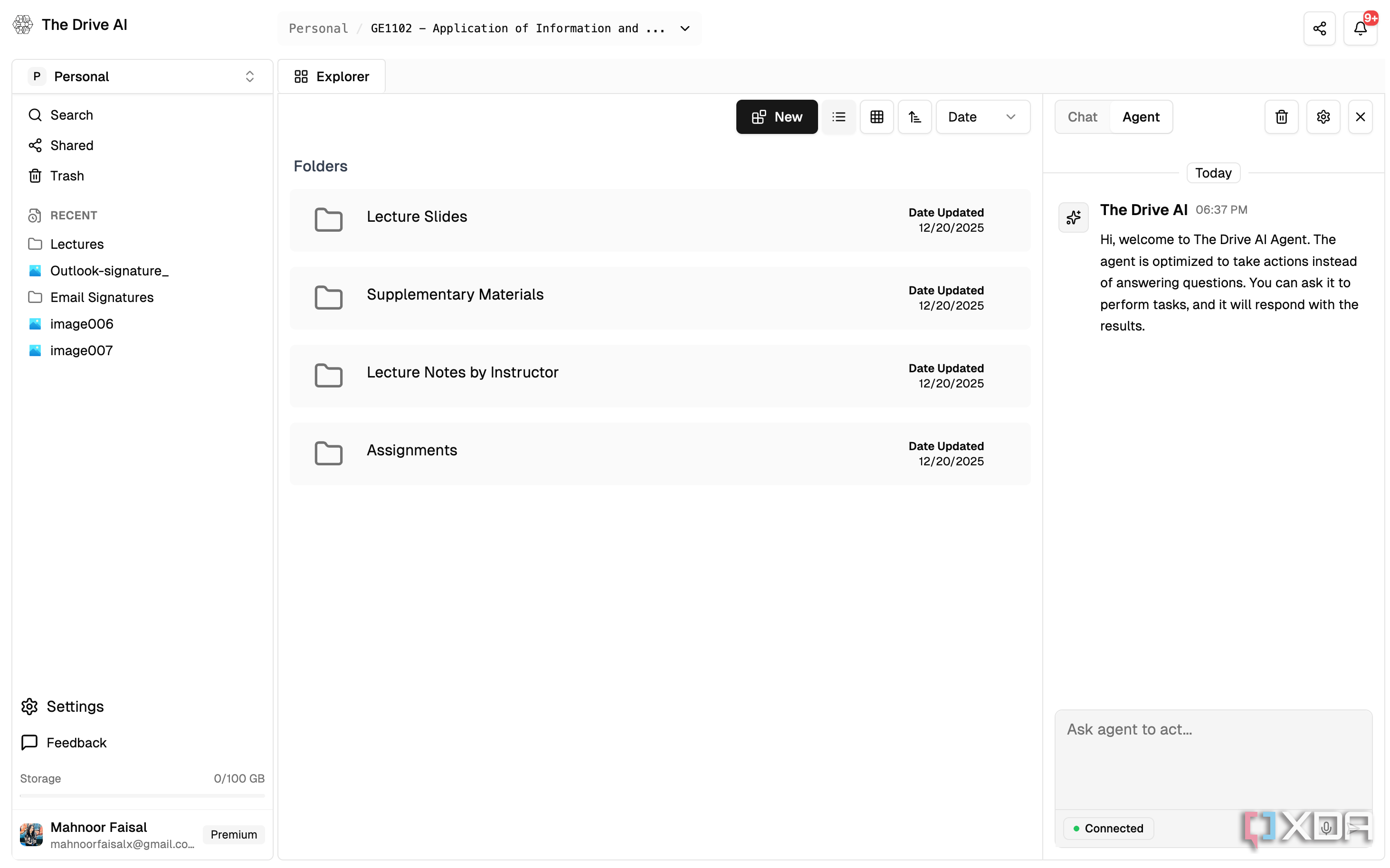The width and height of the screenshot is (1390, 868).
Task: Click the storage usage bar
Action: [142, 796]
